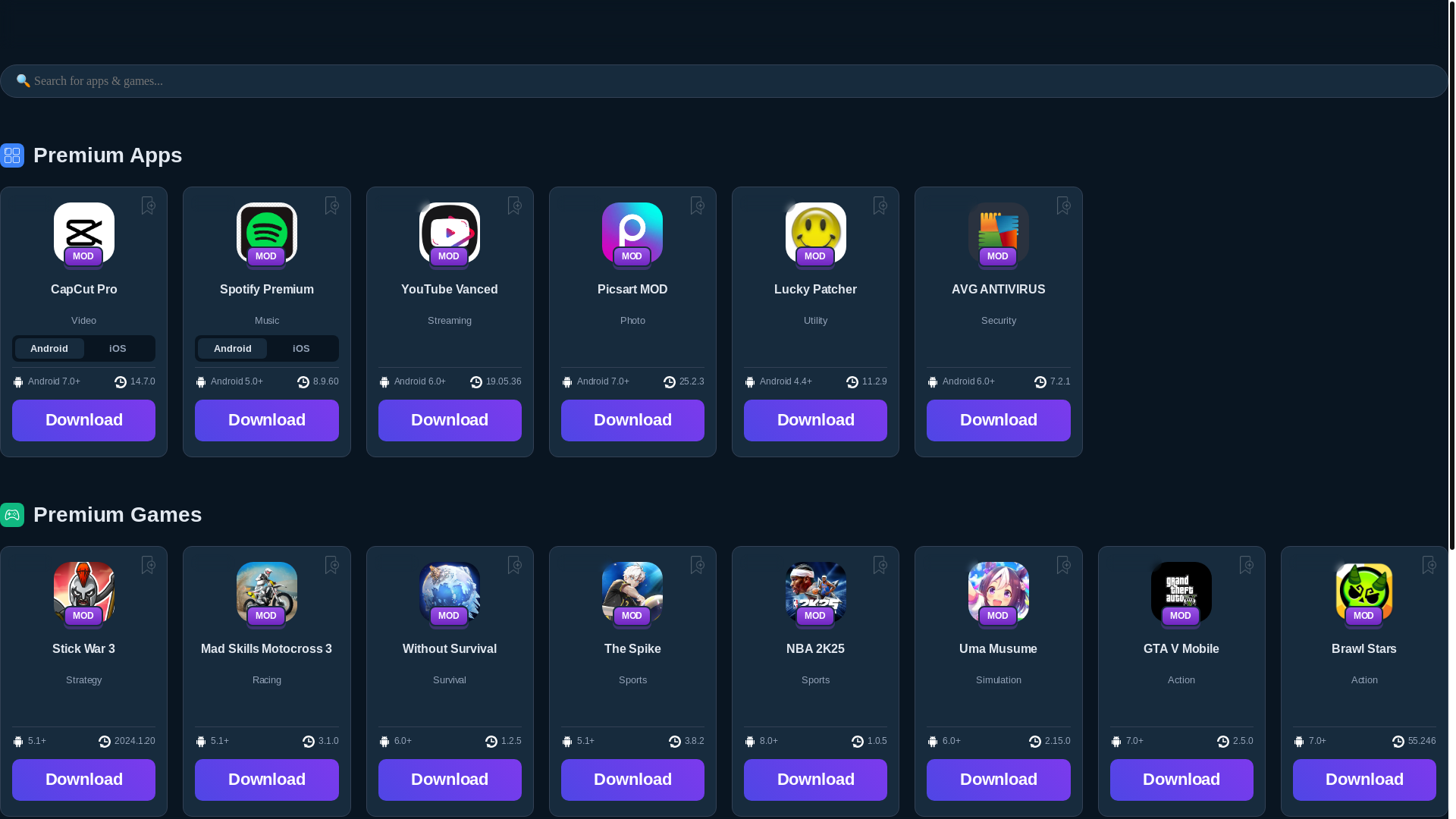
Task: Open AVG ANTIVIRUS app icon
Action: 999,233
